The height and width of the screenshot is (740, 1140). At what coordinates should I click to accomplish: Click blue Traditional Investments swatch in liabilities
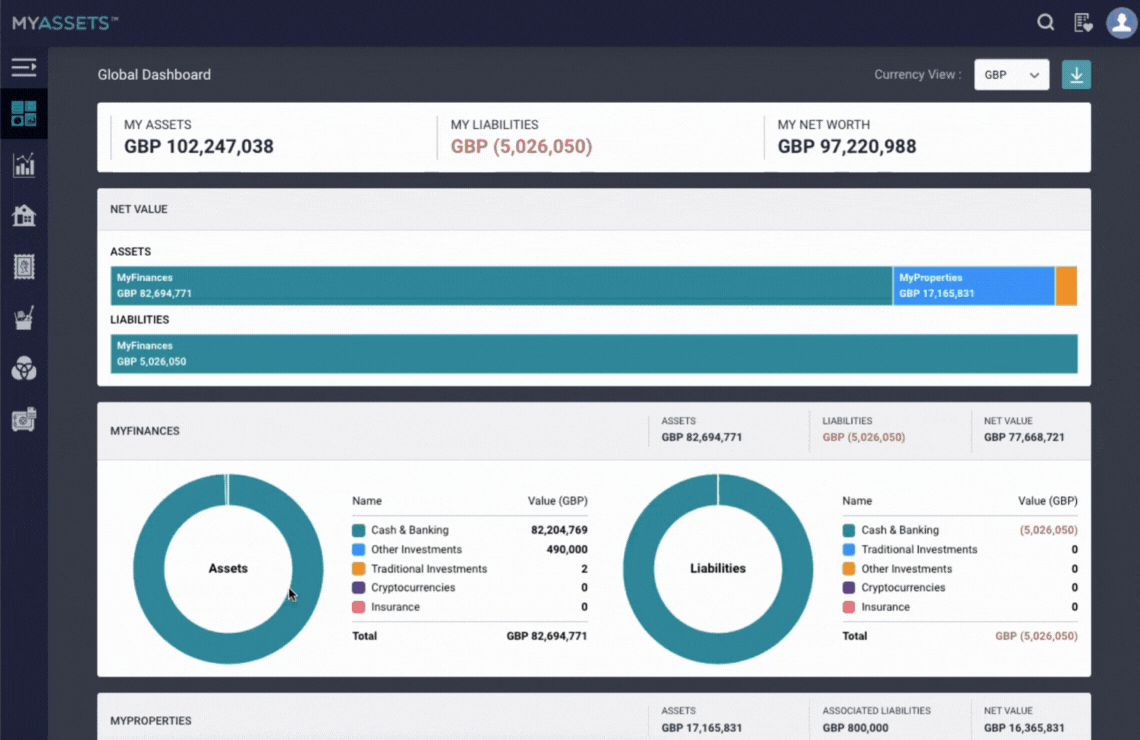click(848, 550)
